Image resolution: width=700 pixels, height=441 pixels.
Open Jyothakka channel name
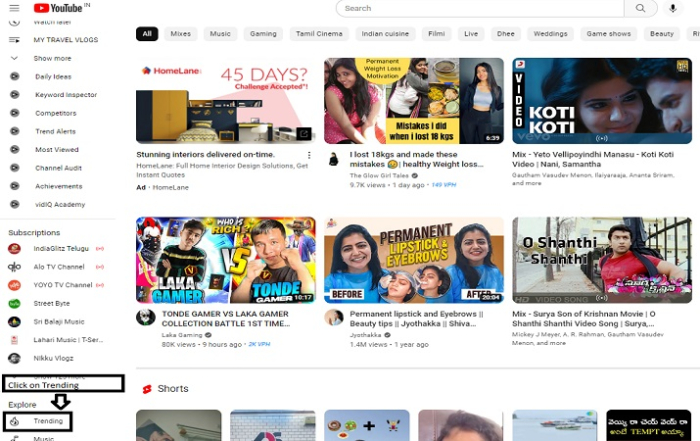click(x=365, y=335)
